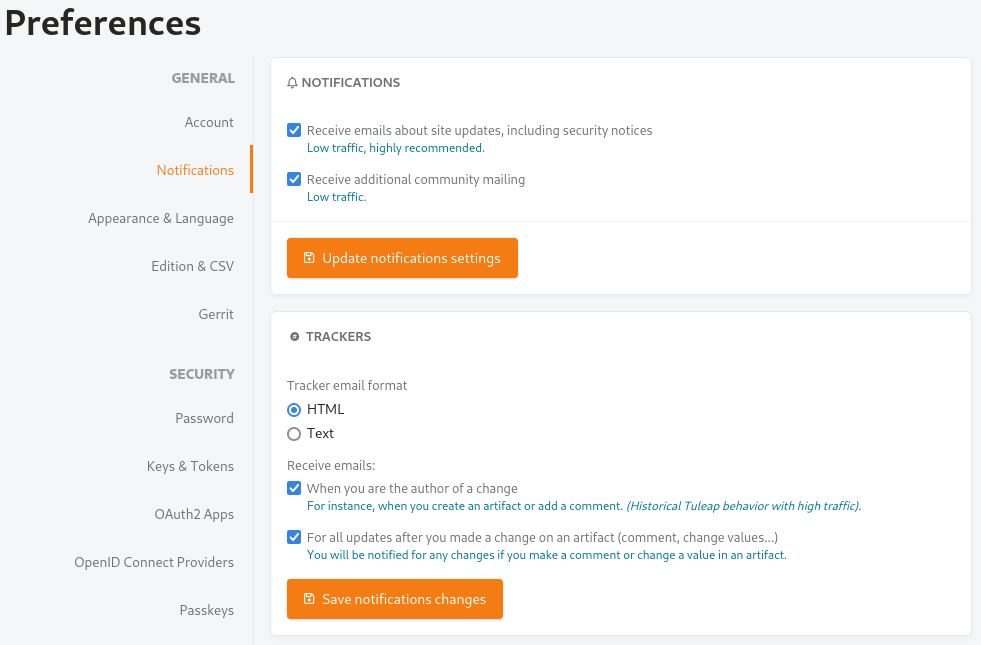This screenshot has height=645, width=981.
Task: Select the Text tracker email format
Action: (294, 433)
